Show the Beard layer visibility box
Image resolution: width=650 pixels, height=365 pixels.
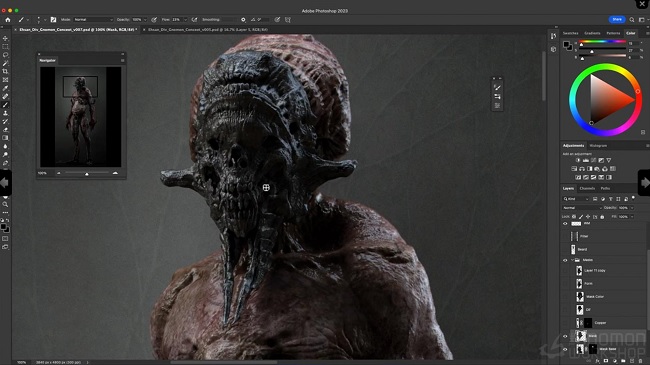point(565,249)
